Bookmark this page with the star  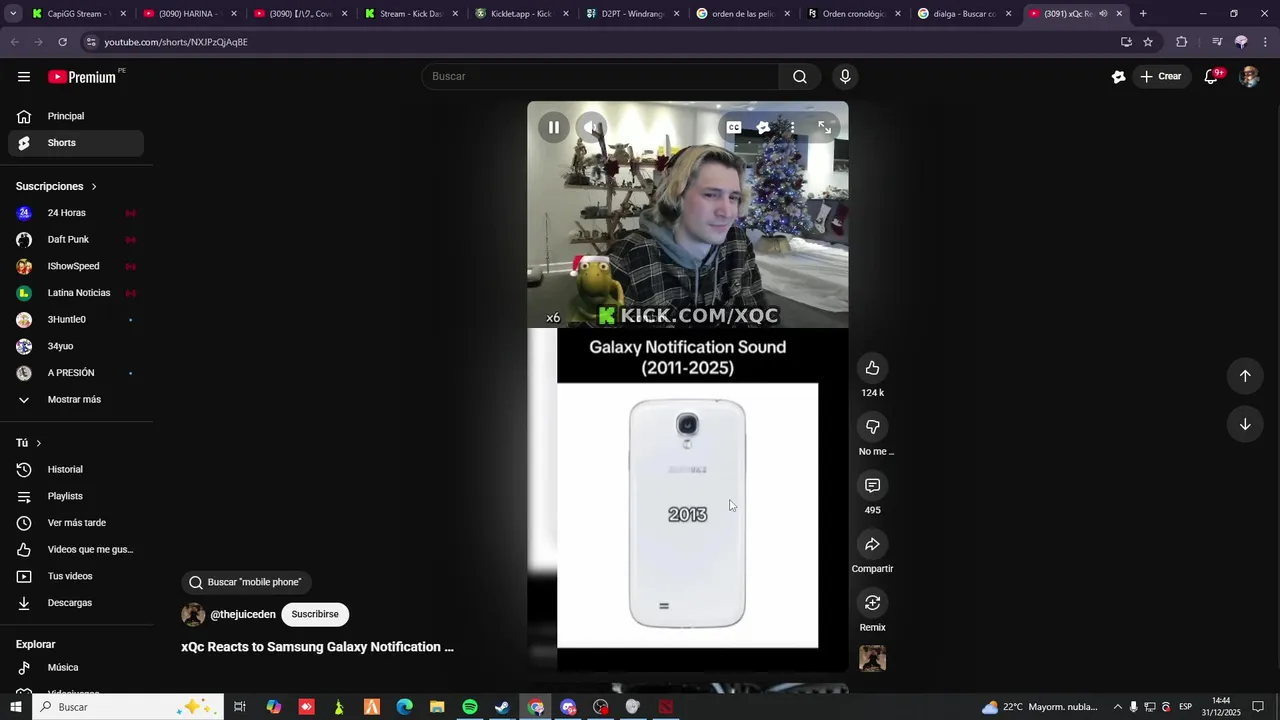coord(1148,42)
